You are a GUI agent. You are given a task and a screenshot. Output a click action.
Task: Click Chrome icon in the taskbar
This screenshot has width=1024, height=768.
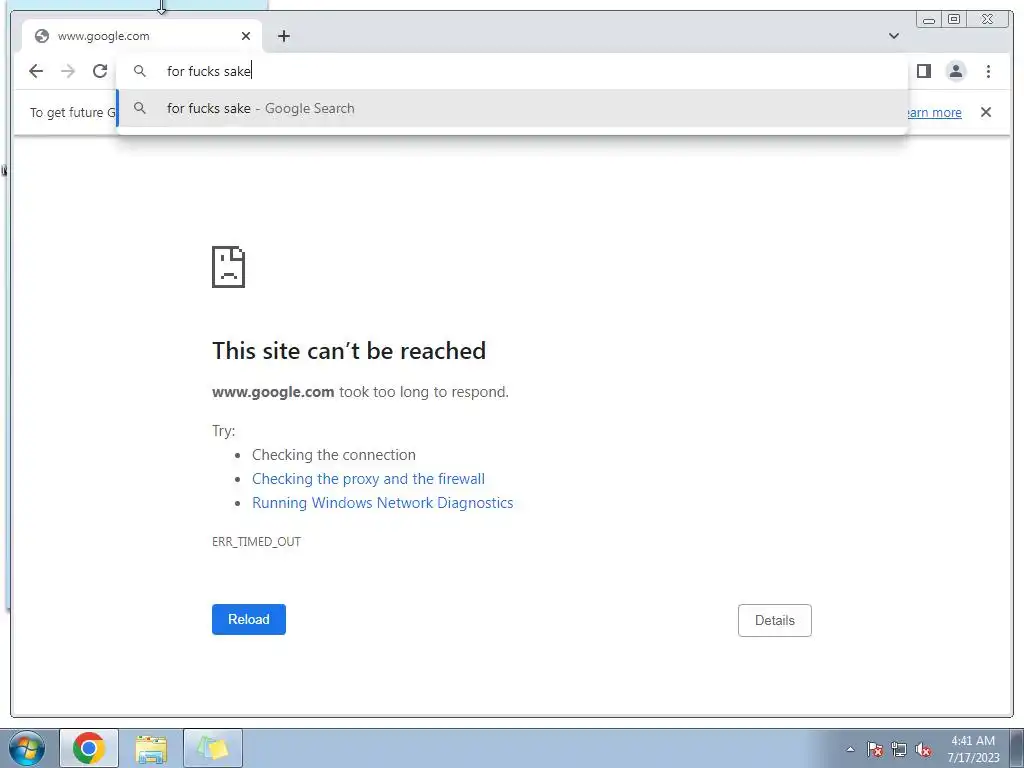tap(89, 748)
